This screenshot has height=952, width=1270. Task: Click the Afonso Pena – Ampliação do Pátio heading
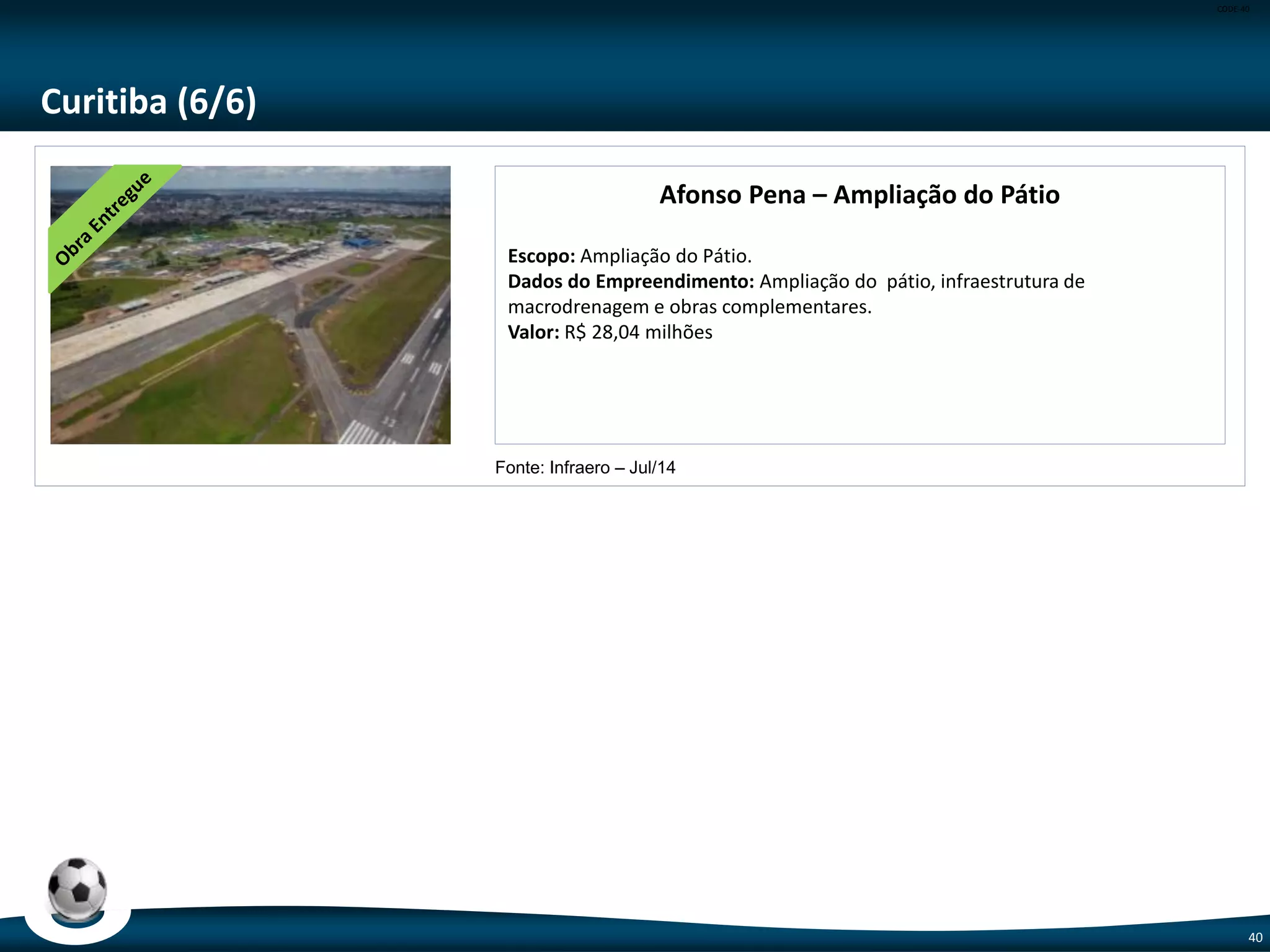pos(859,195)
